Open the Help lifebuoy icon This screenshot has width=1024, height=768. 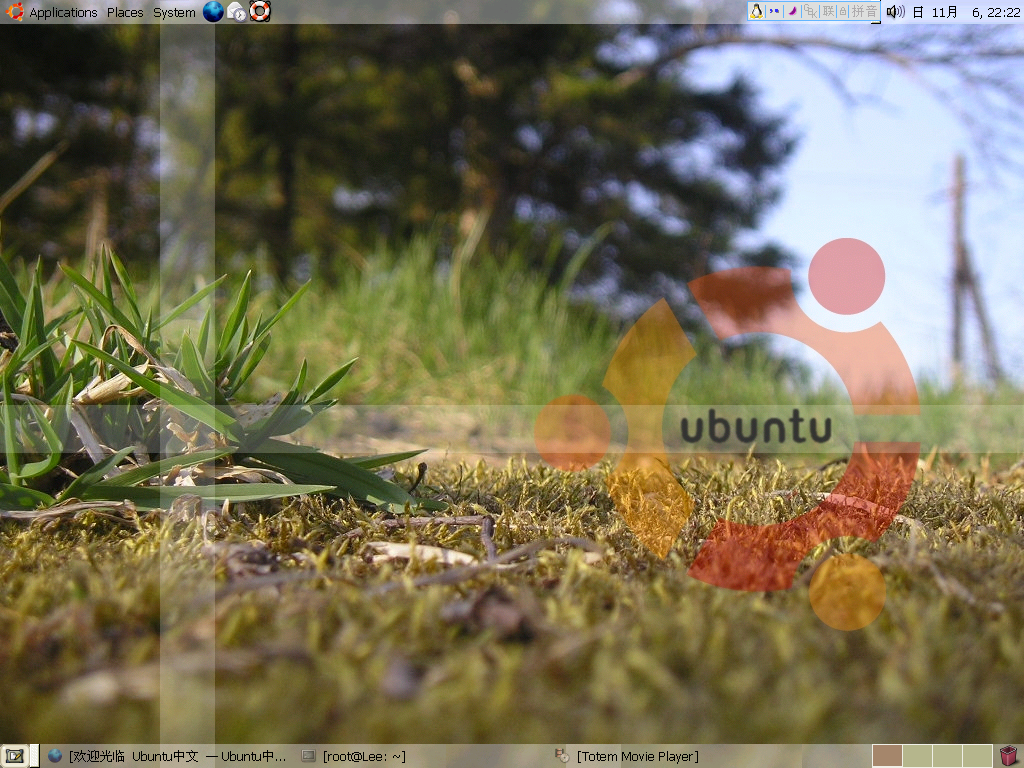click(x=260, y=12)
